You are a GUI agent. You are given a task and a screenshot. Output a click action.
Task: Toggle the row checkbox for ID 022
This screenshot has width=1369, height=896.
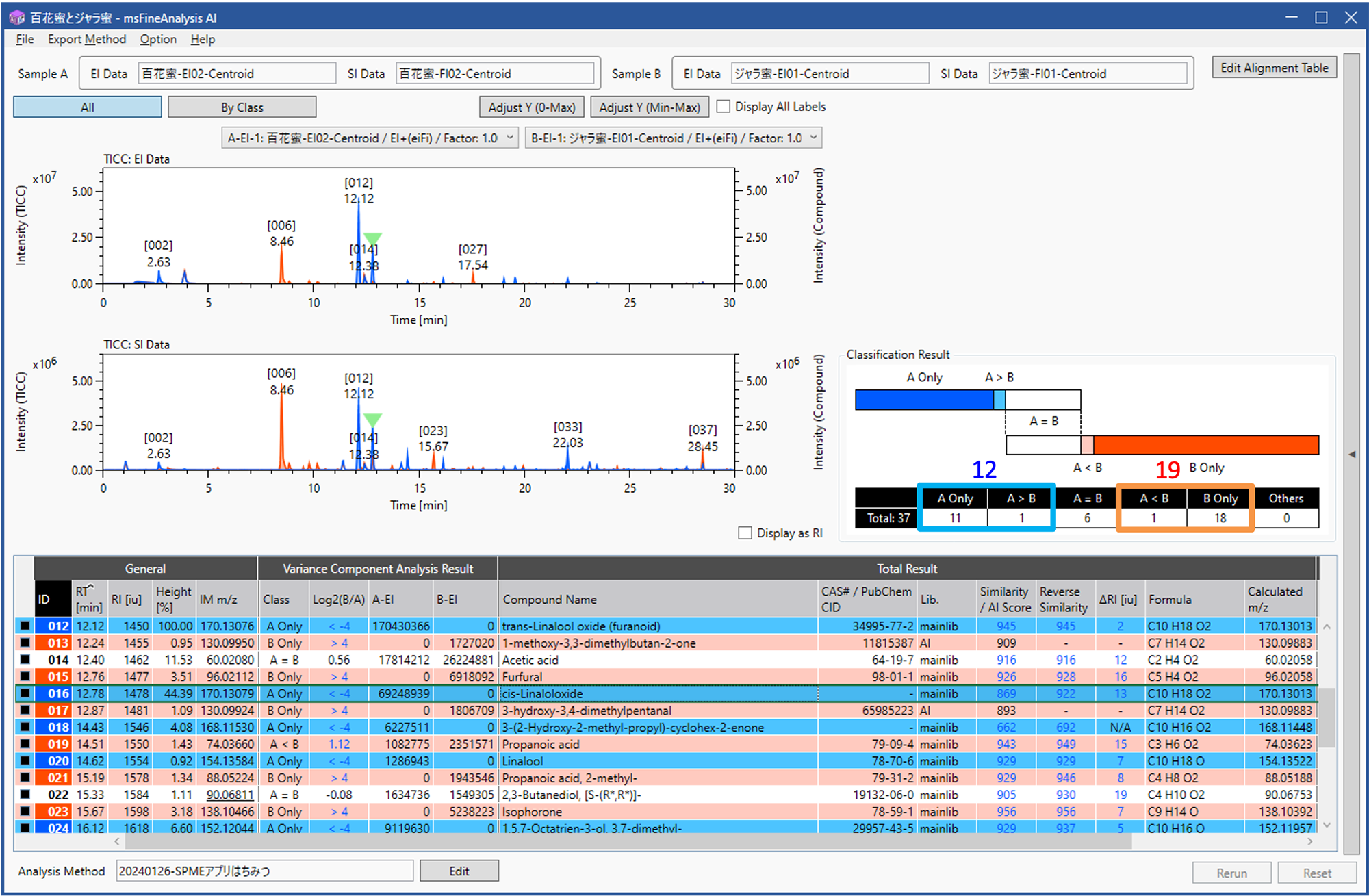25,794
